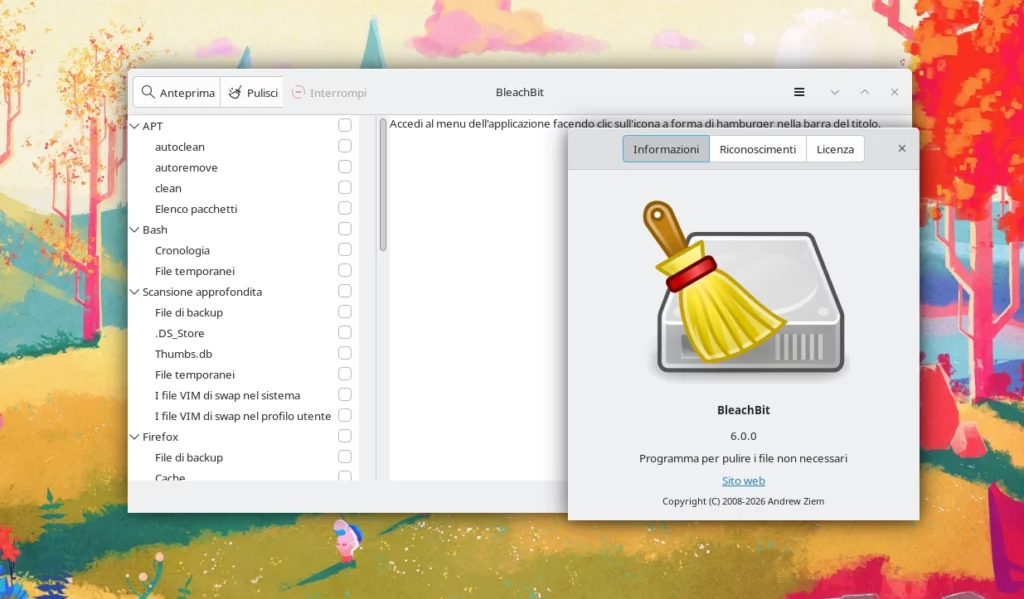Select the Informazioni tab

tap(666, 149)
